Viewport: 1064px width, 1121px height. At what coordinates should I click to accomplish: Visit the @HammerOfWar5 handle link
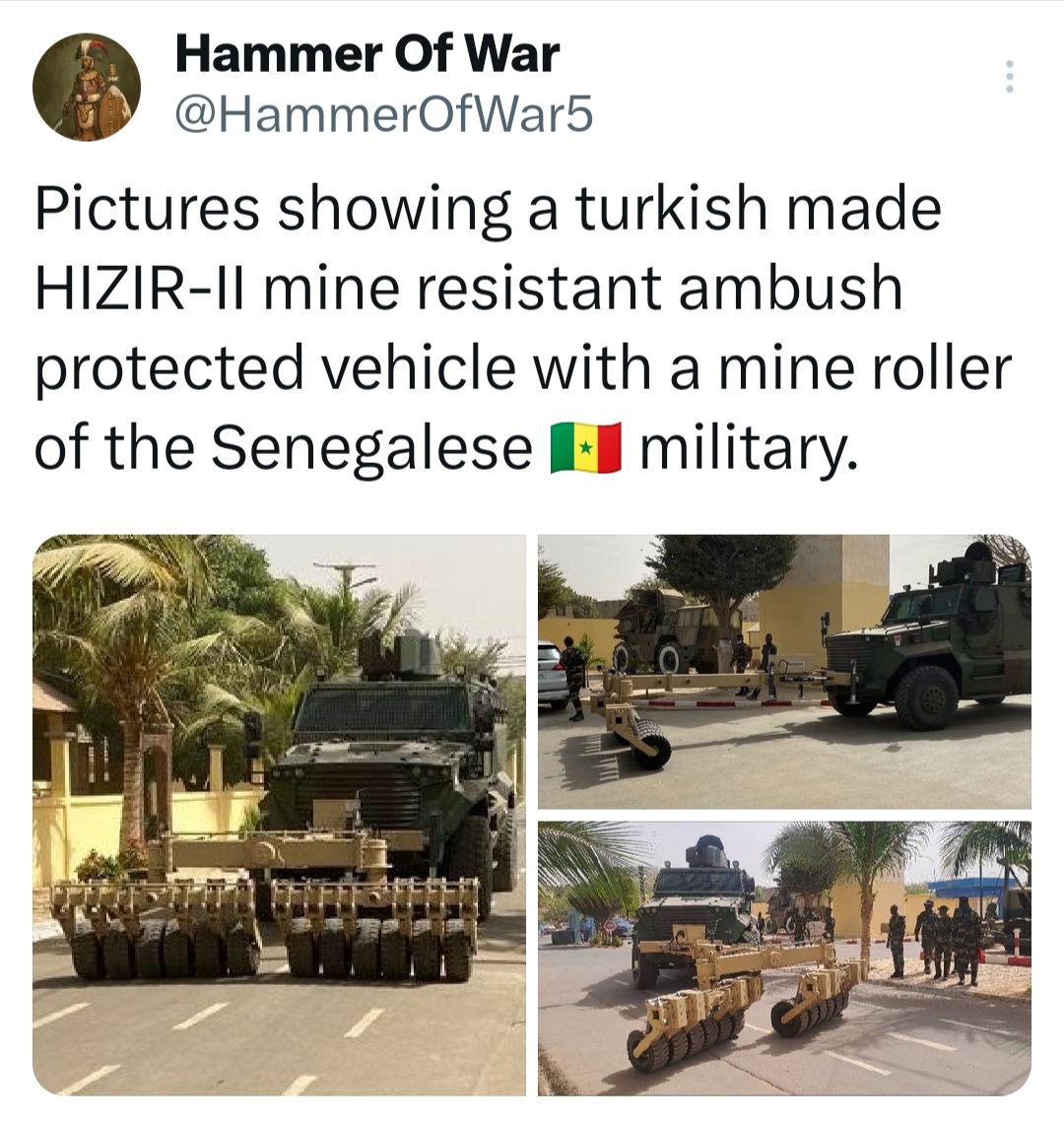pyautogui.click(x=384, y=114)
